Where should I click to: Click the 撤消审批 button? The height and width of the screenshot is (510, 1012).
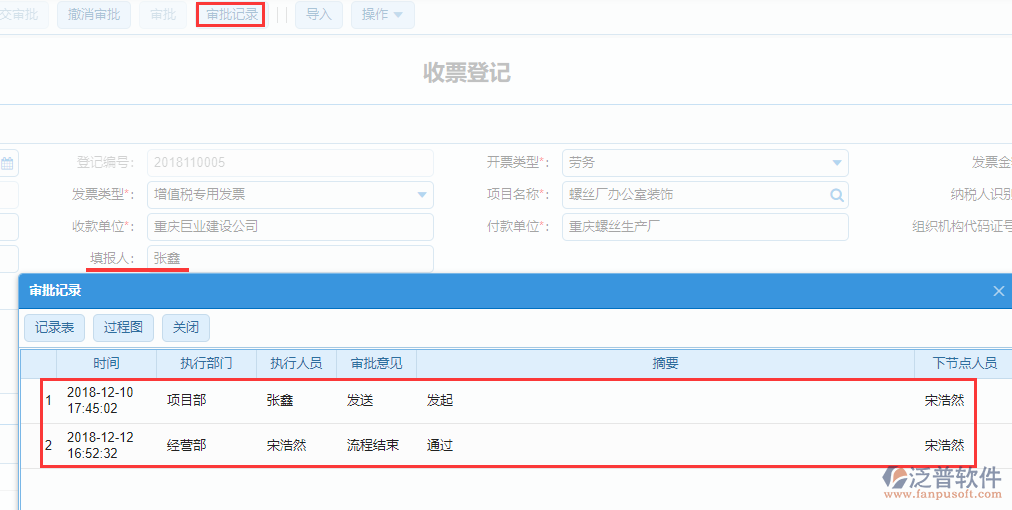tap(94, 15)
